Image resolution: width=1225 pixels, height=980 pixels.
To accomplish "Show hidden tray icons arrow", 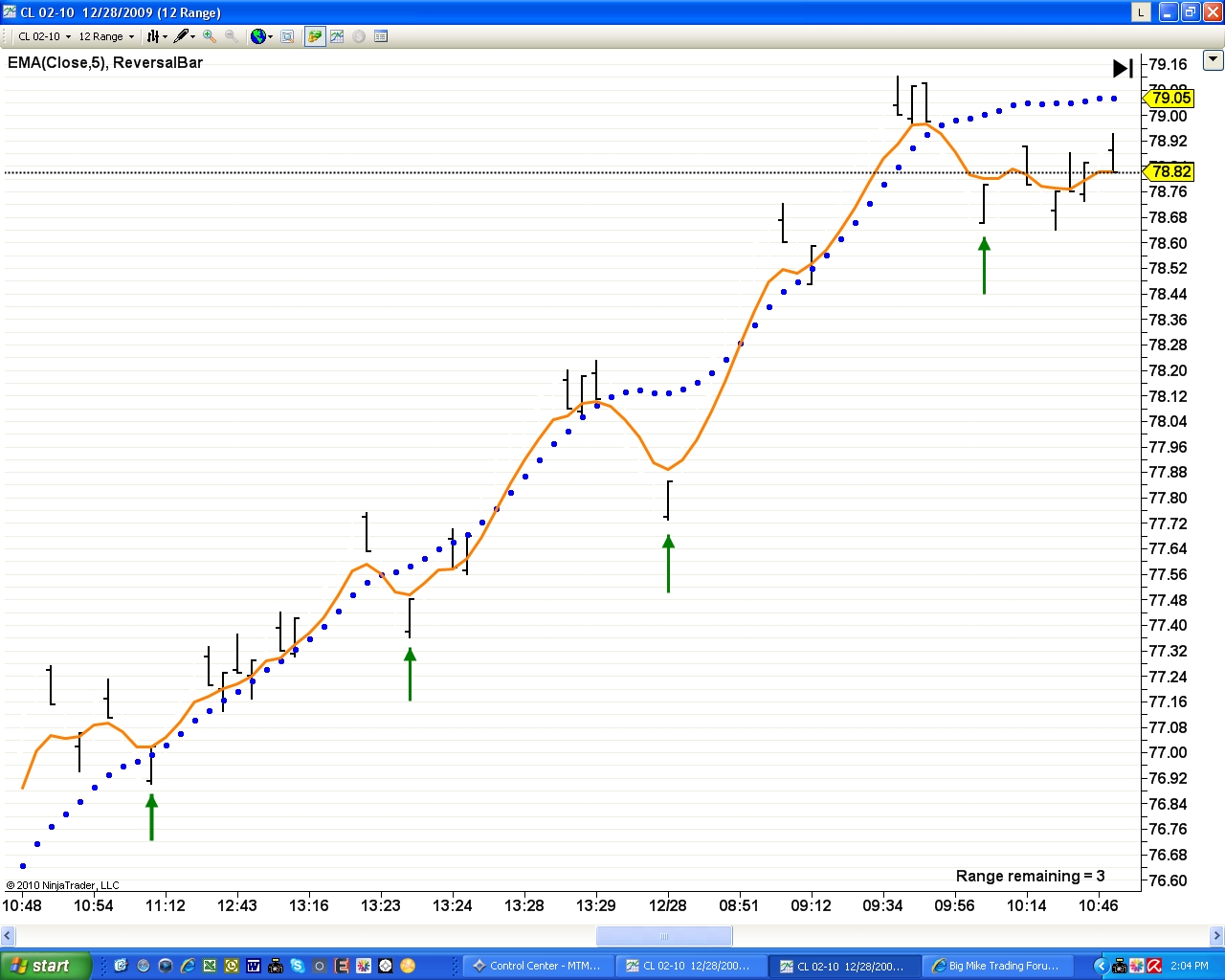I will [1101, 966].
